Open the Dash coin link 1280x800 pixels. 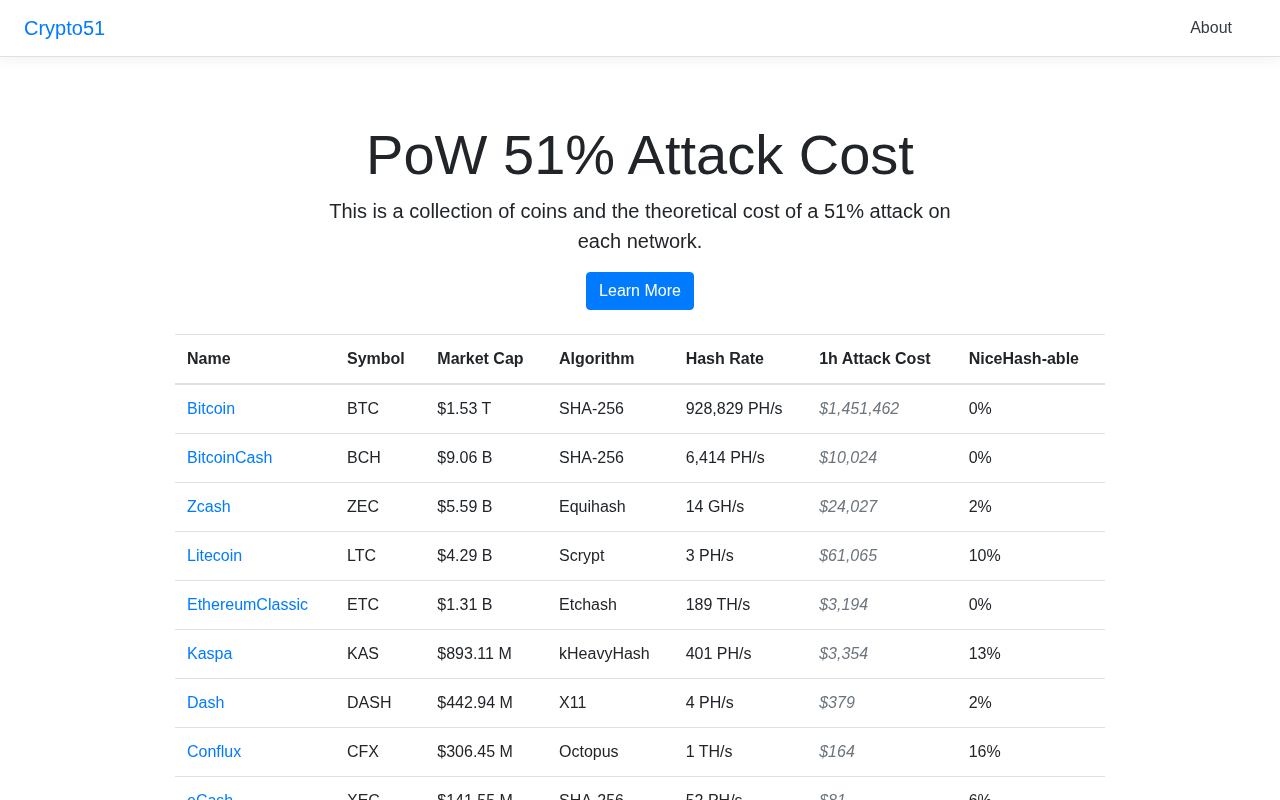pyautogui.click(x=205, y=703)
